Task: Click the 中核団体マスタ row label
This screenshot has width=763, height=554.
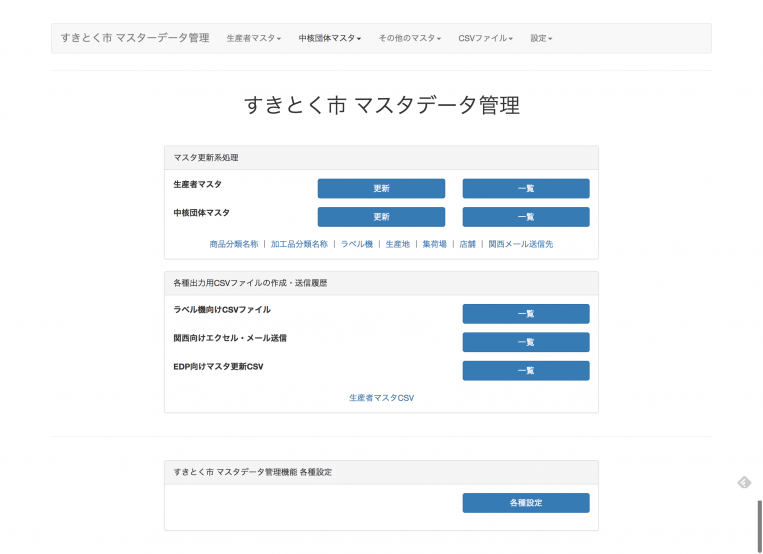Action: [201, 213]
